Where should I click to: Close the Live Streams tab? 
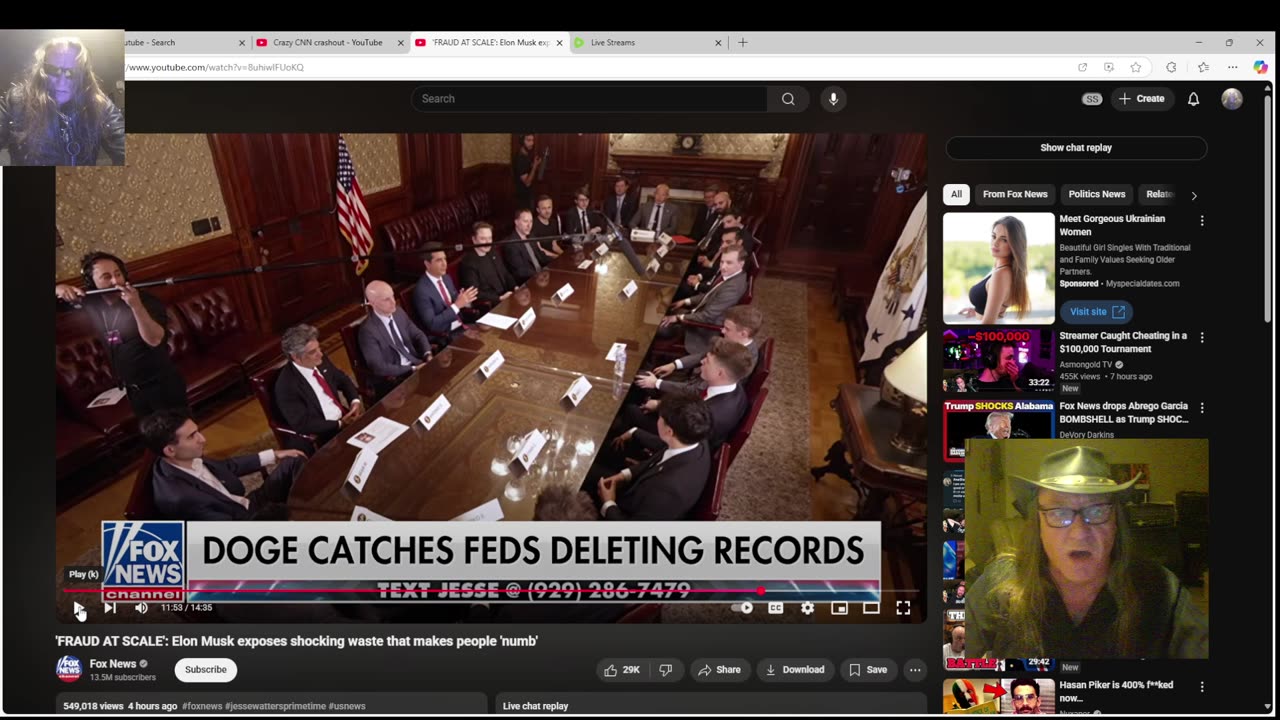click(718, 43)
